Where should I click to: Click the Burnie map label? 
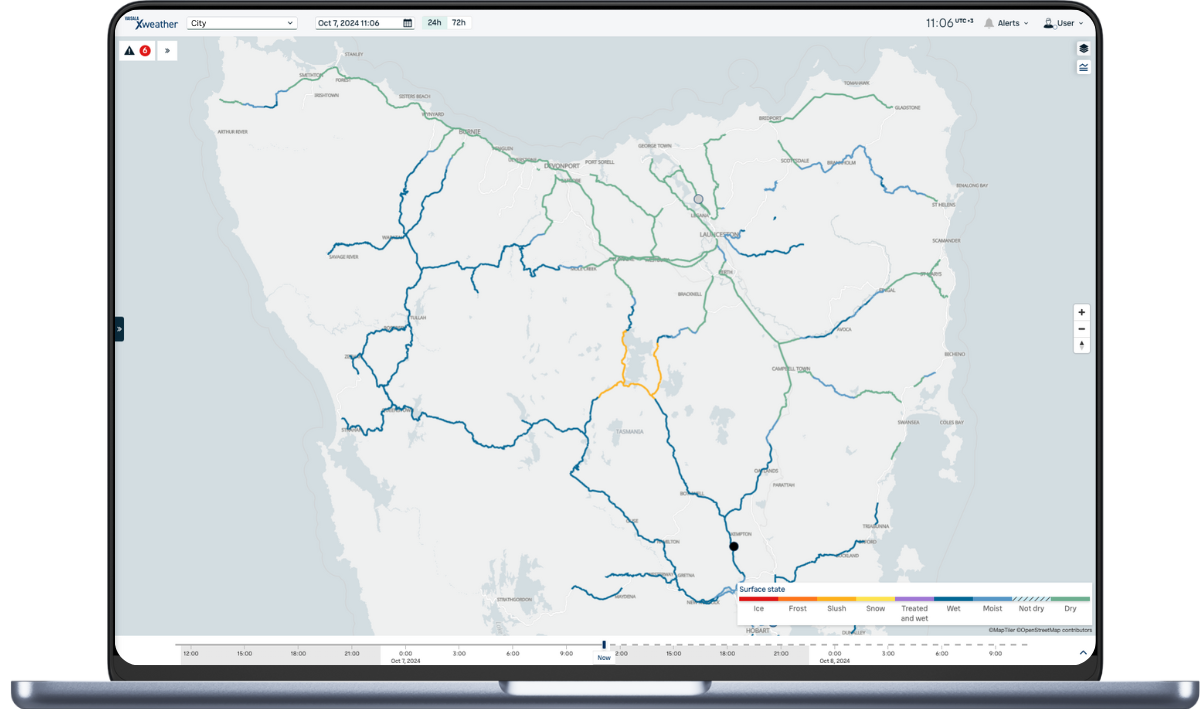point(470,131)
